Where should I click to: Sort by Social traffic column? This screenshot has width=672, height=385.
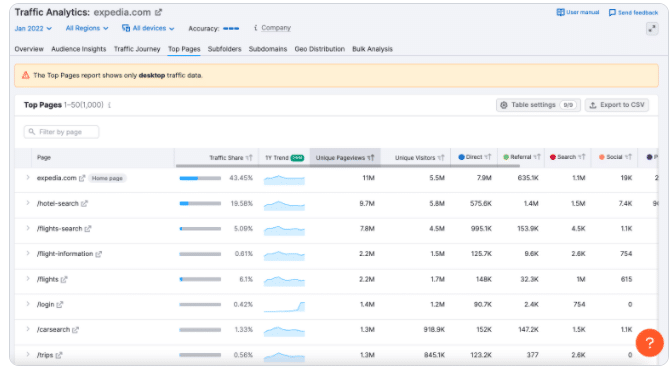615,157
